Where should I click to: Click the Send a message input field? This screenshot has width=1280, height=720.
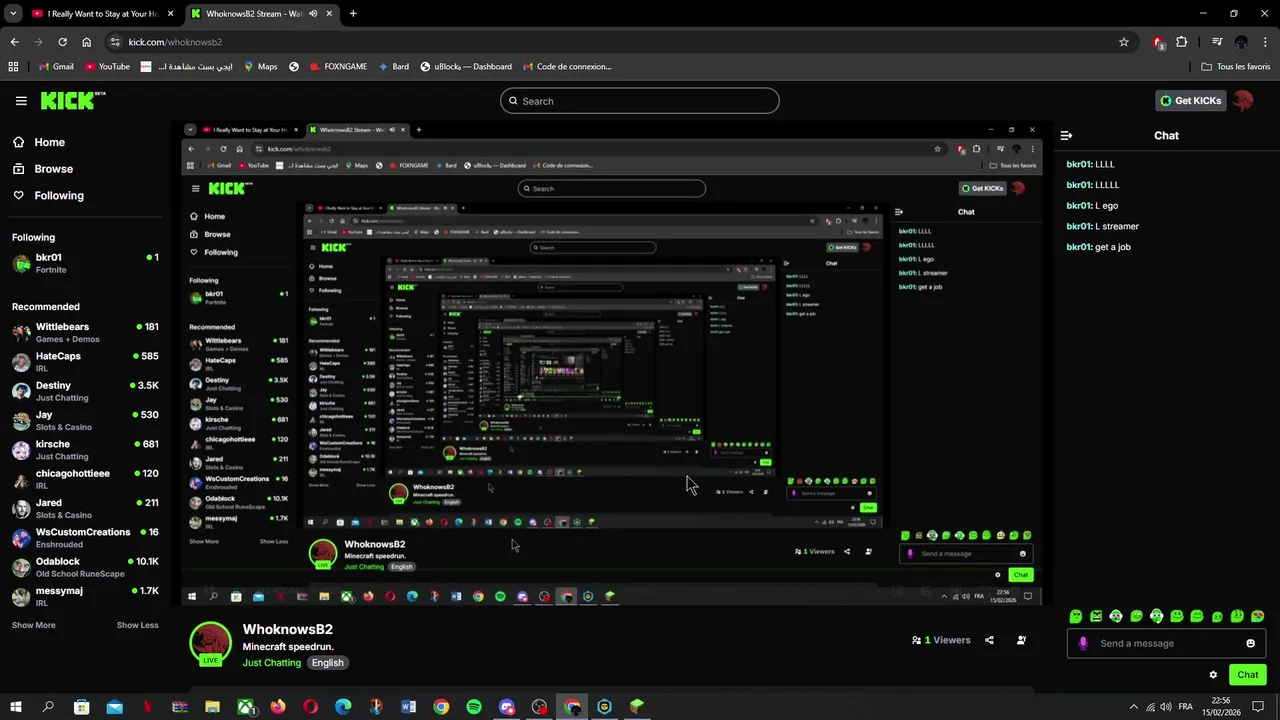[1166, 643]
